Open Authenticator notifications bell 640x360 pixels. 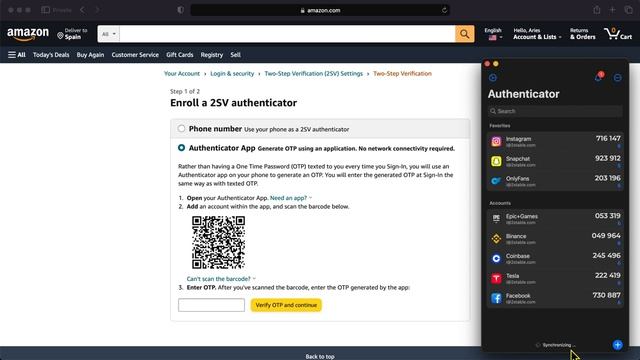click(x=598, y=77)
